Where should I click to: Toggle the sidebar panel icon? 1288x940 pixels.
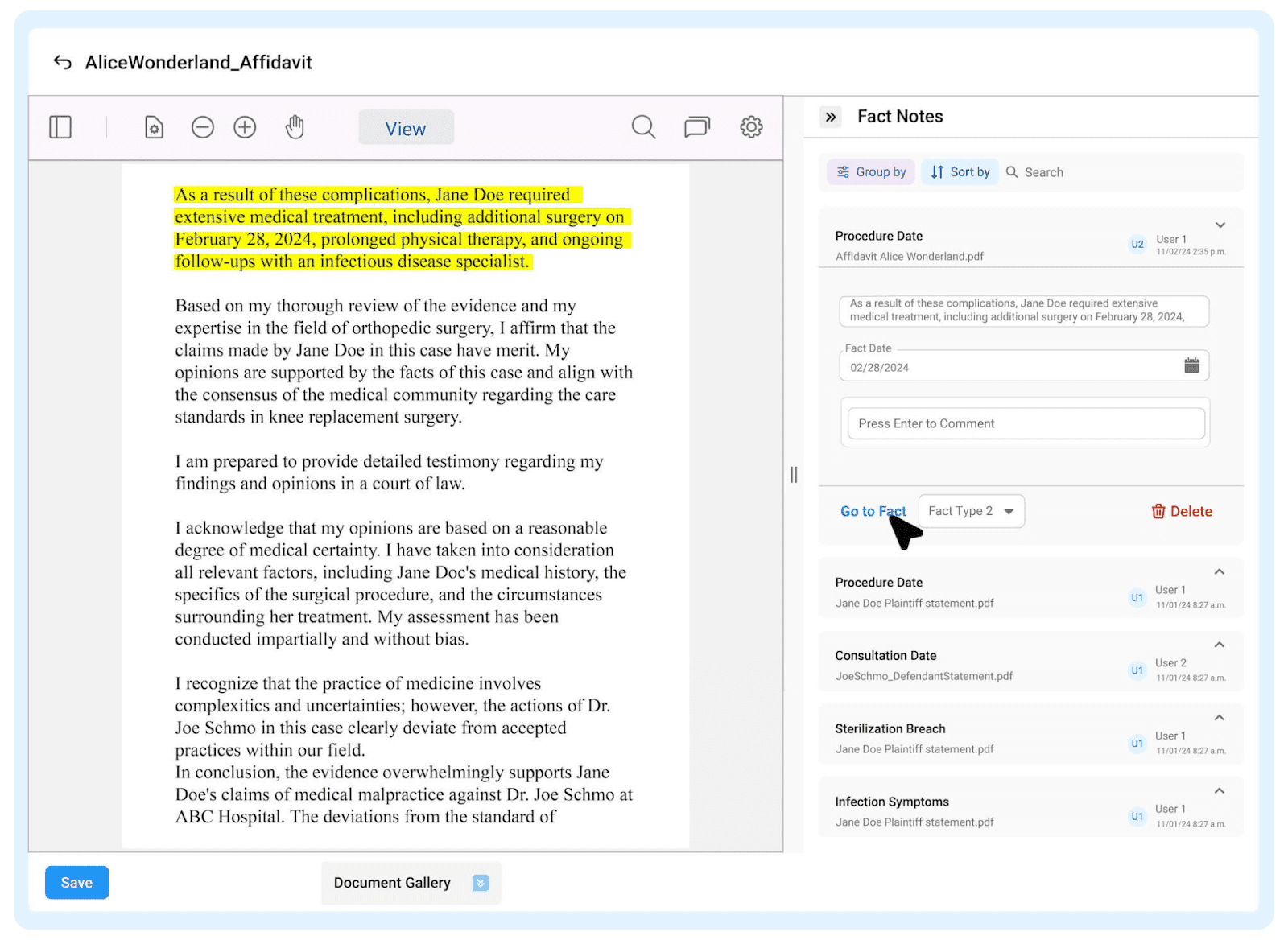[60, 127]
